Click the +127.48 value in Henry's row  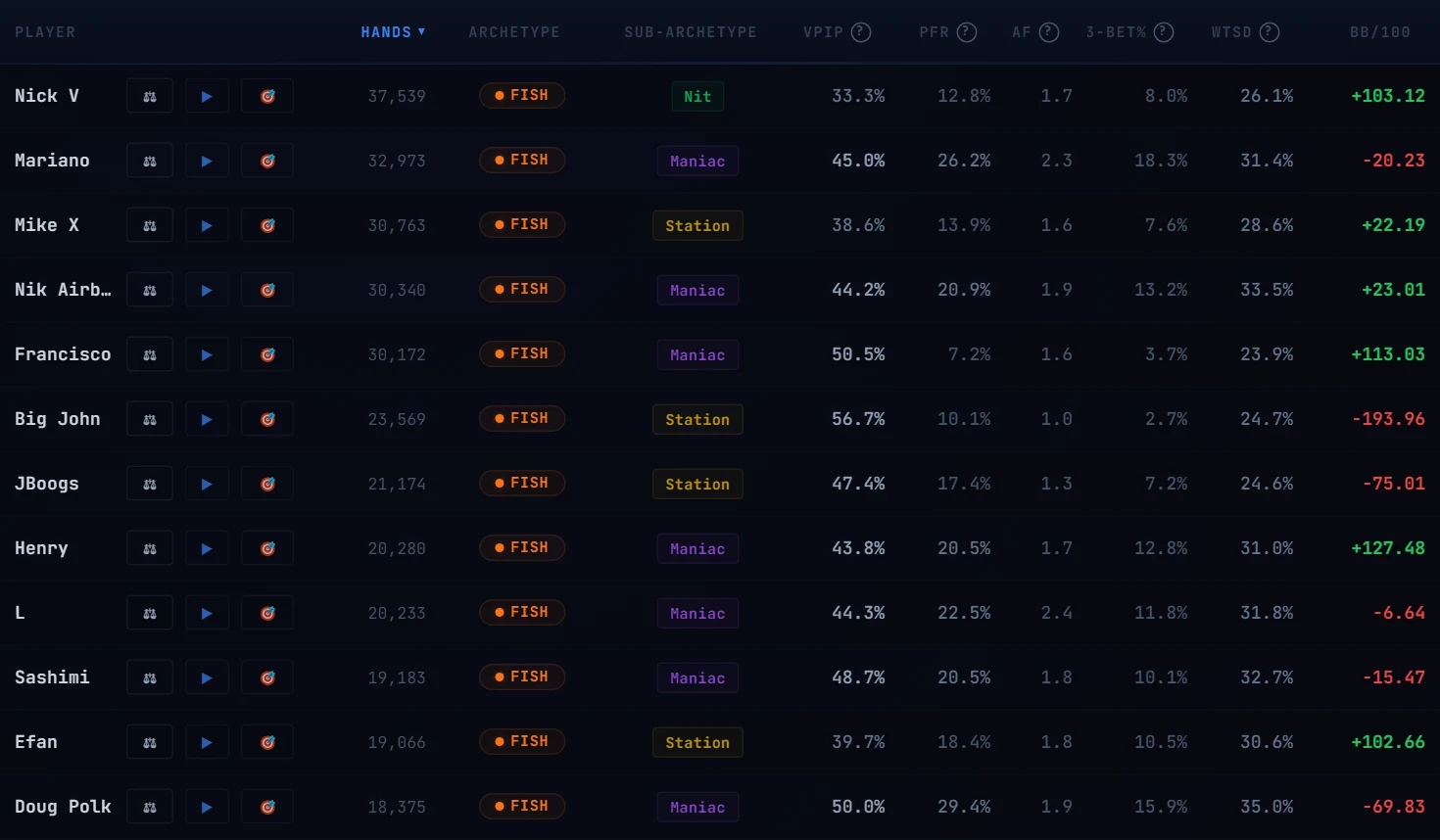1388,548
